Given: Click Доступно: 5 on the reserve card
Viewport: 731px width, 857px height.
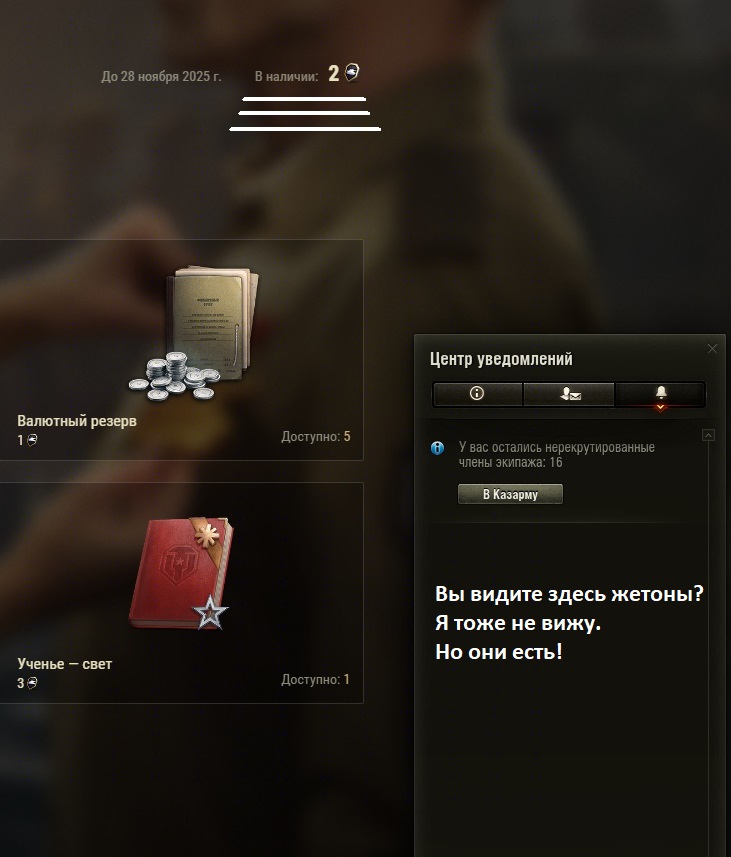Looking at the screenshot, I should [x=315, y=437].
